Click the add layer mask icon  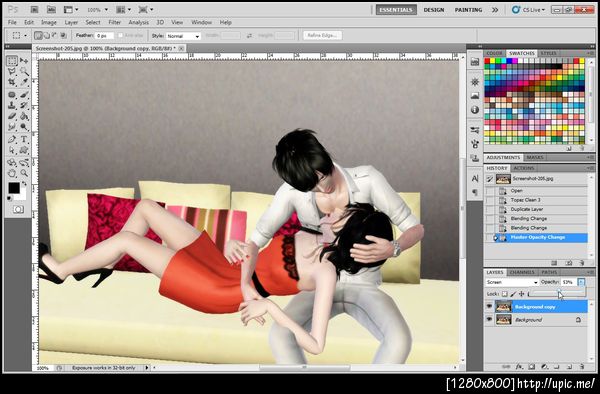coord(532,366)
